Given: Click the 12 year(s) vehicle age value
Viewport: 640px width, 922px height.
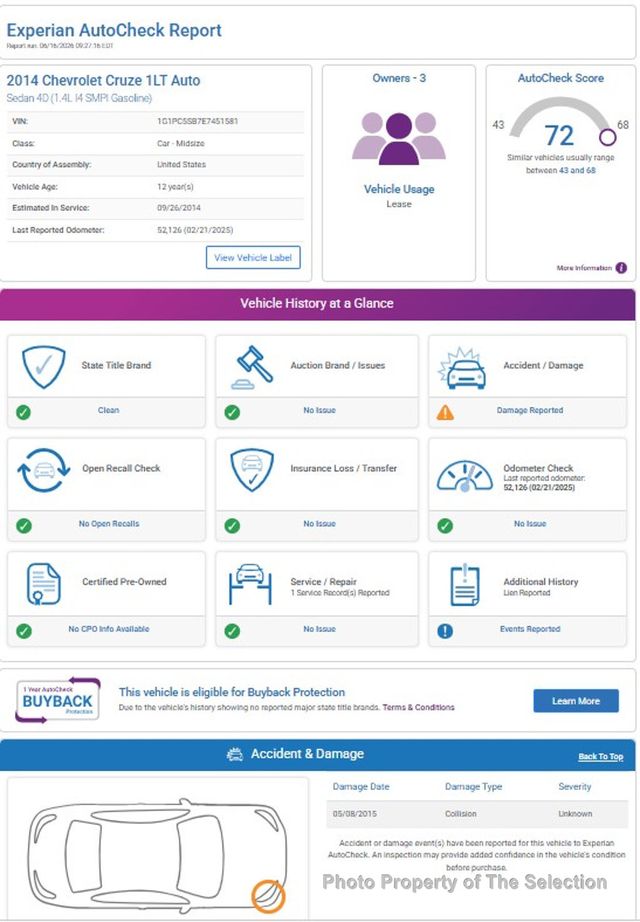Looking at the screenshot, I should 175,187.
